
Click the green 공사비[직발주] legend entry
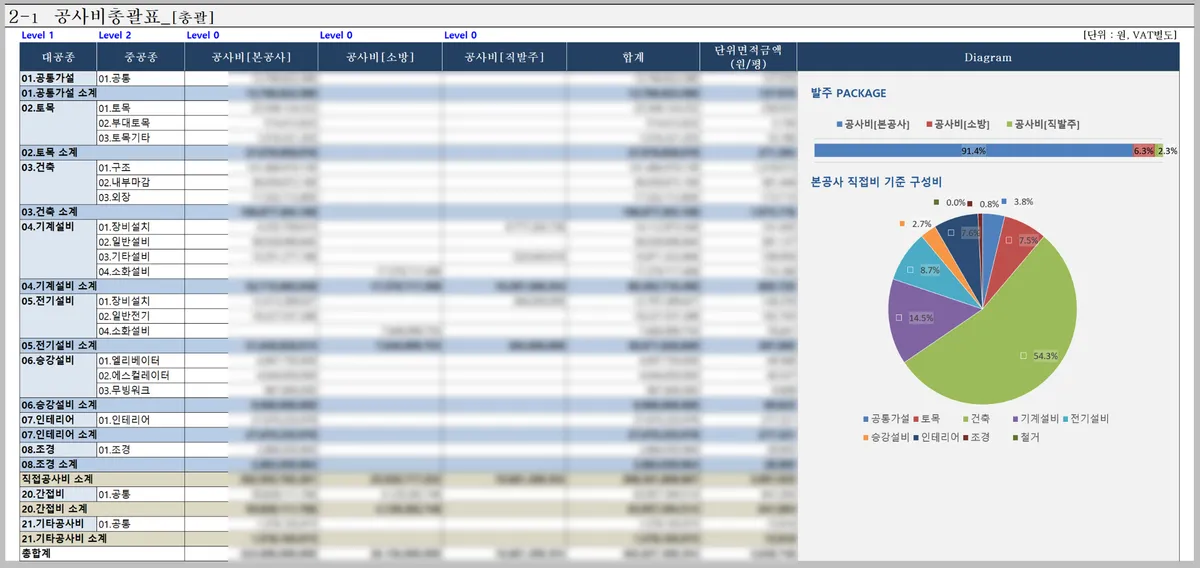[1042, 124]
